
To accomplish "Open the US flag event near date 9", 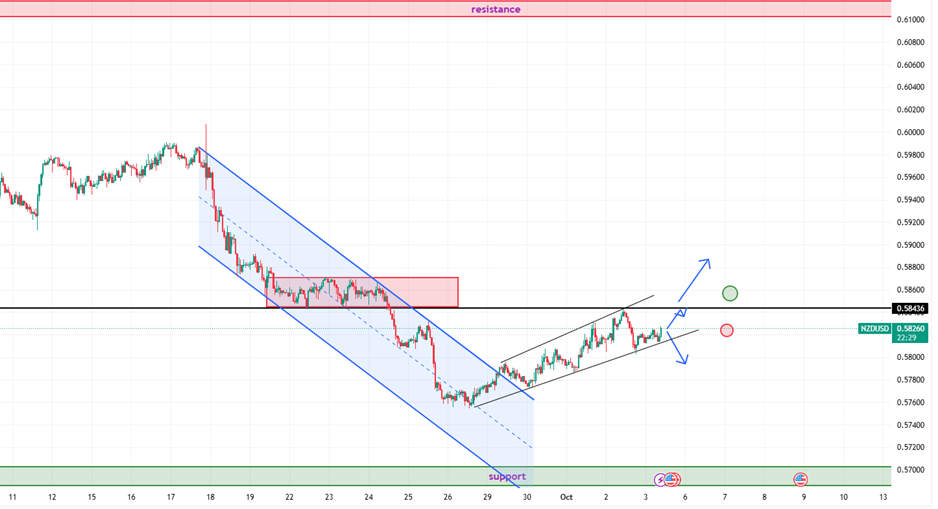I will point(801,480).
